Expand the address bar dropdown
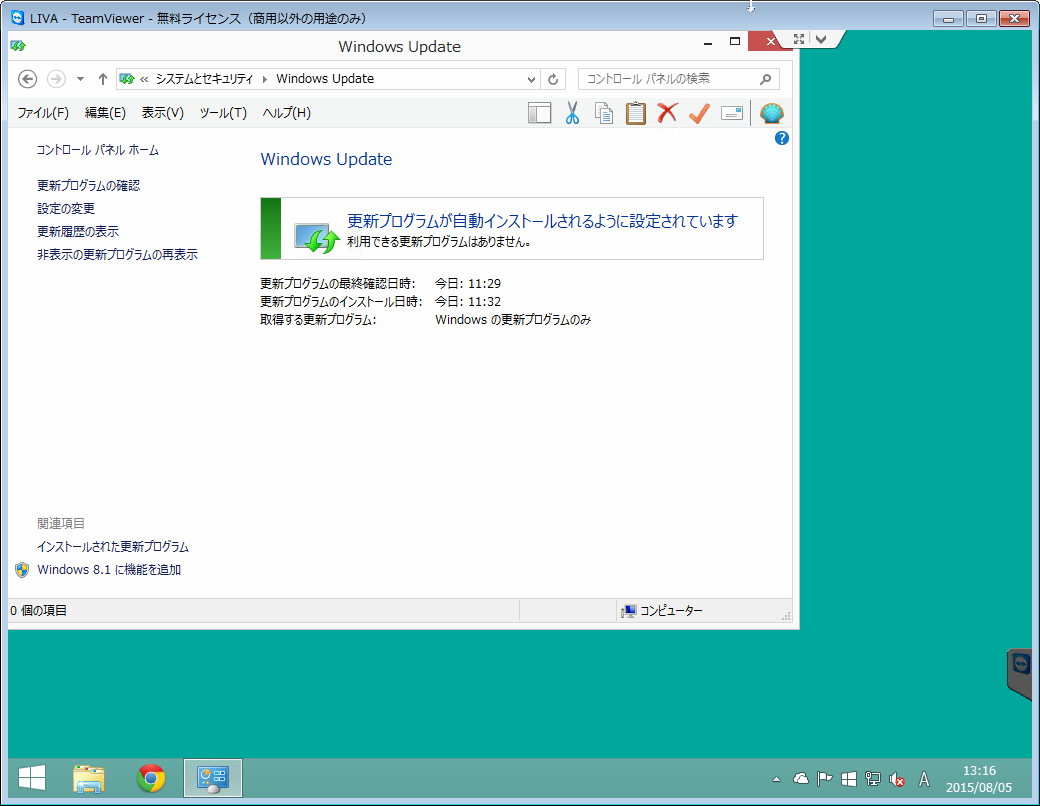Screen dimensions: 1040x806 (x=531, y=80)
